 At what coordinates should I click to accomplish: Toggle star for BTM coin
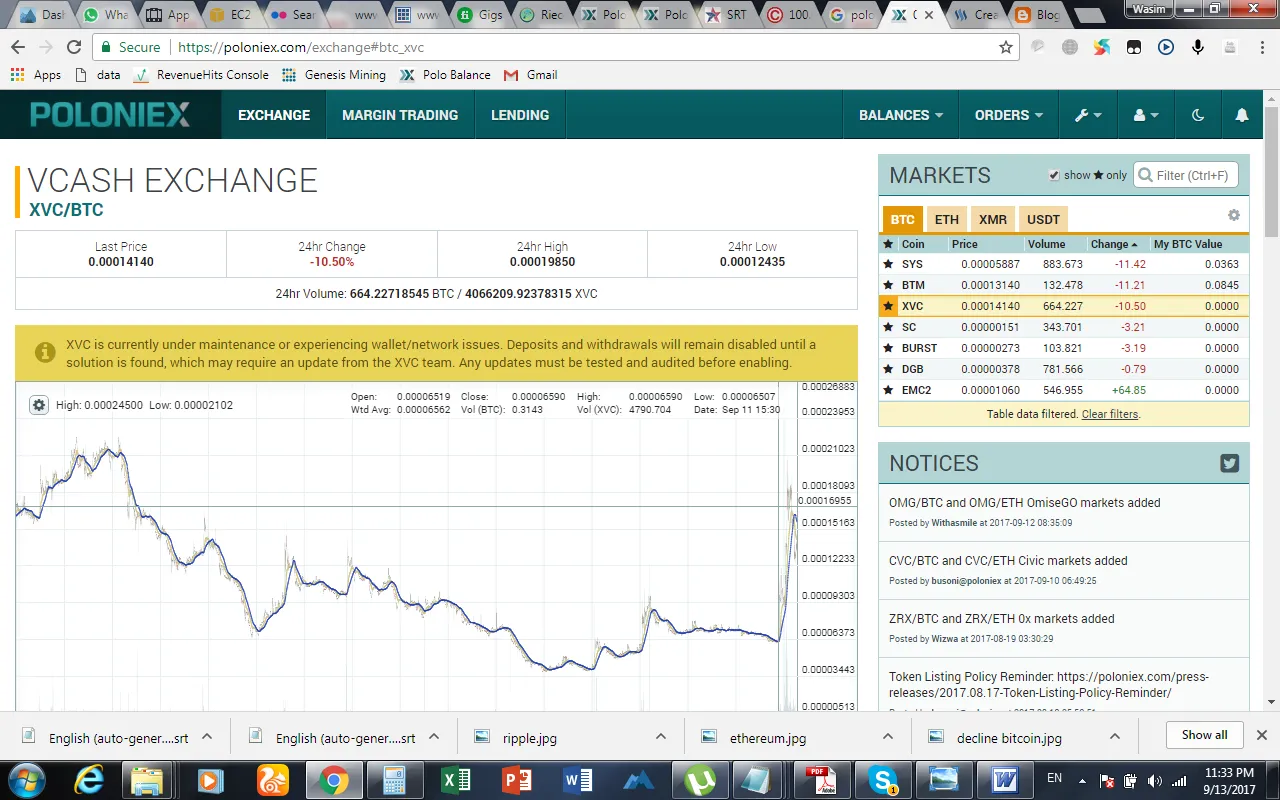[888, 285]
